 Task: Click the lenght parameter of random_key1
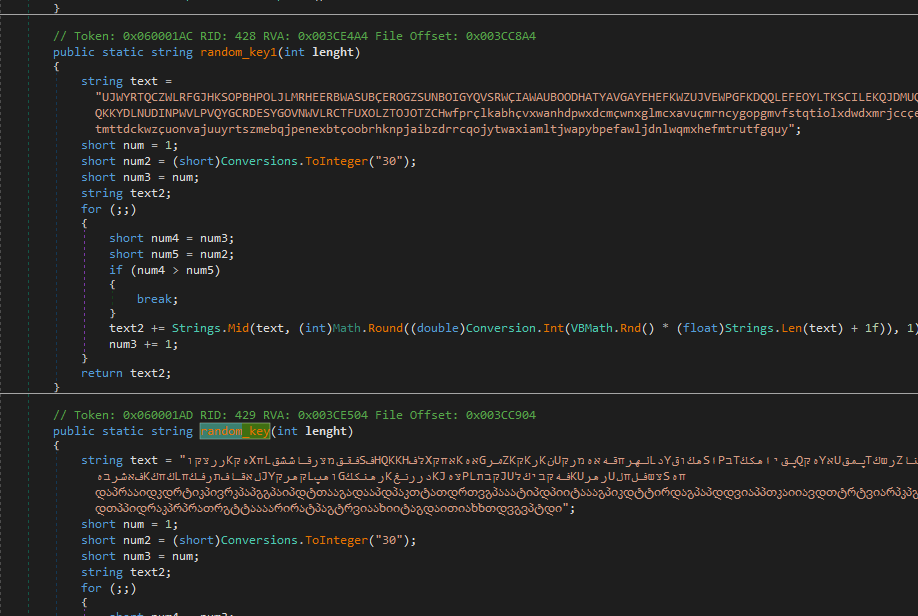pos(337,52)
